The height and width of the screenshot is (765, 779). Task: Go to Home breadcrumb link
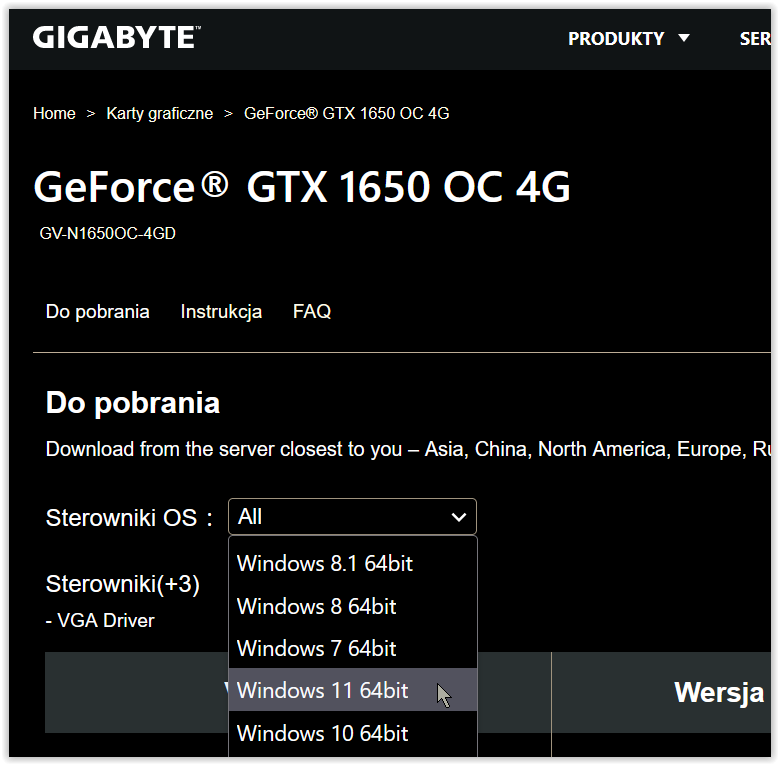[54, 113]
